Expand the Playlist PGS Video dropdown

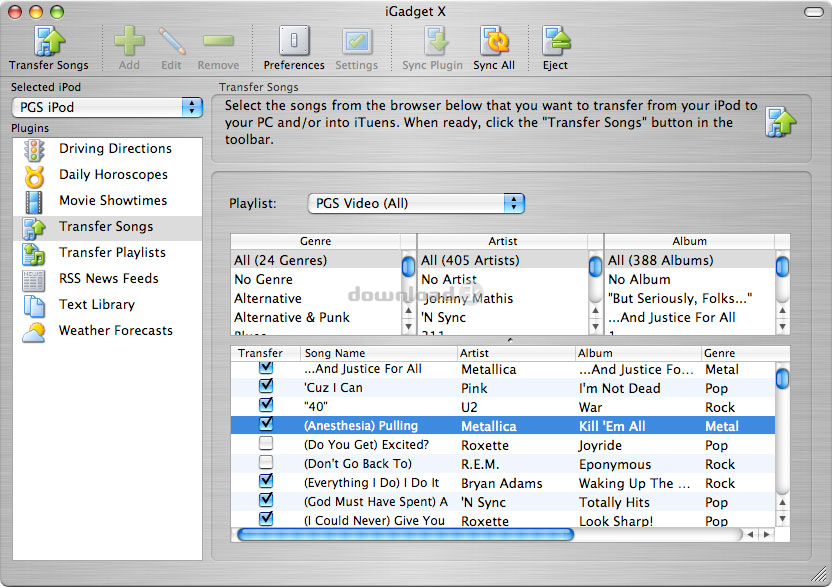[415, 204]
